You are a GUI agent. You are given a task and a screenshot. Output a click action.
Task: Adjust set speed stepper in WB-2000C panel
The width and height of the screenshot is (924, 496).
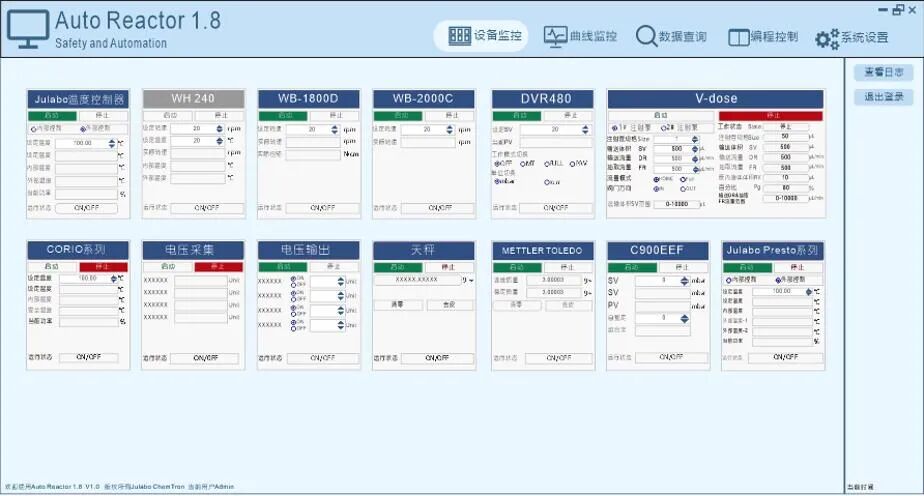coord(450,130)
